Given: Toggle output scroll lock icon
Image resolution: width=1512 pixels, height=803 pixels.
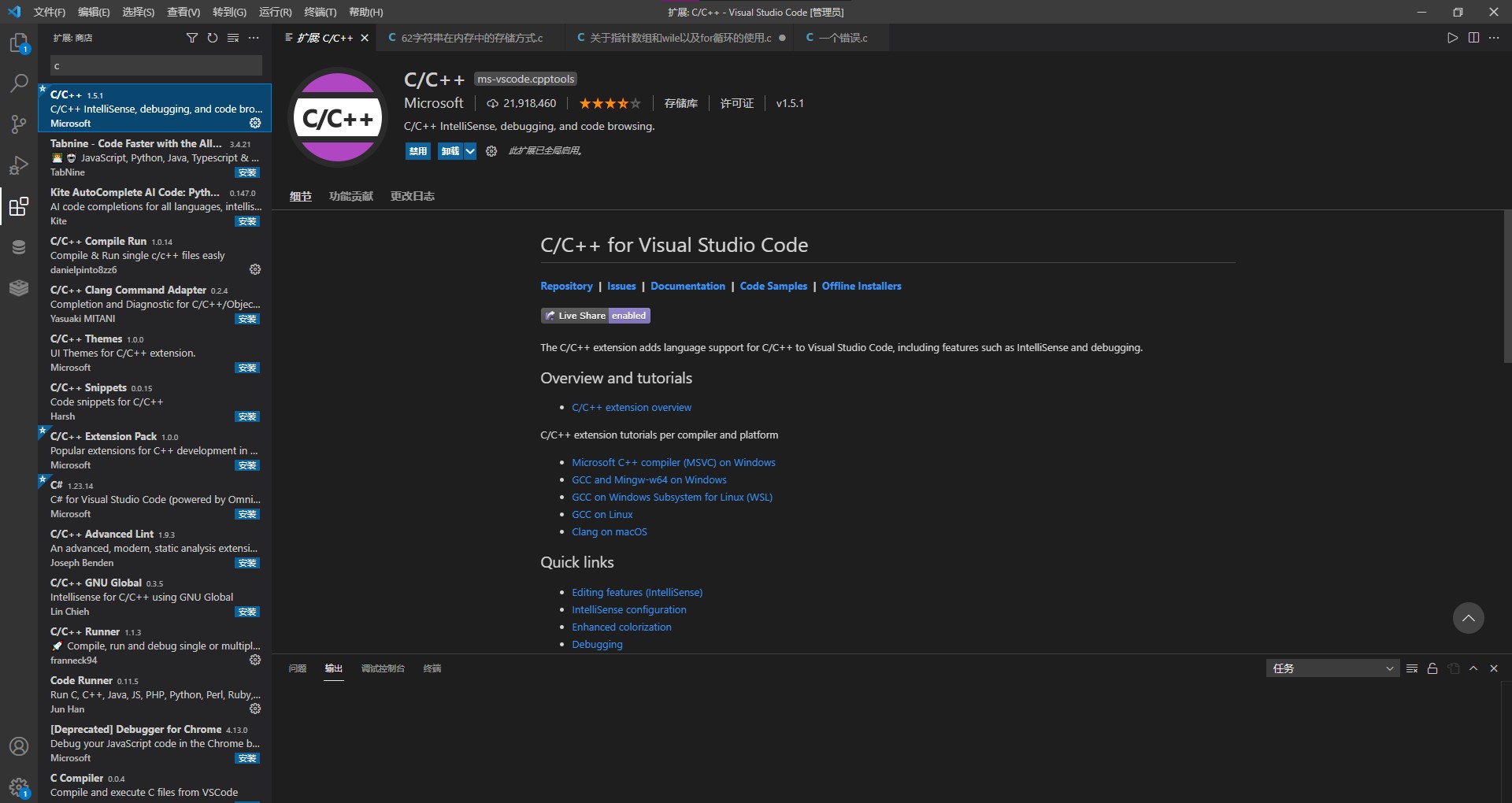Looking at the screenshot, I should pyautogui.click(x=1432, y=668).
